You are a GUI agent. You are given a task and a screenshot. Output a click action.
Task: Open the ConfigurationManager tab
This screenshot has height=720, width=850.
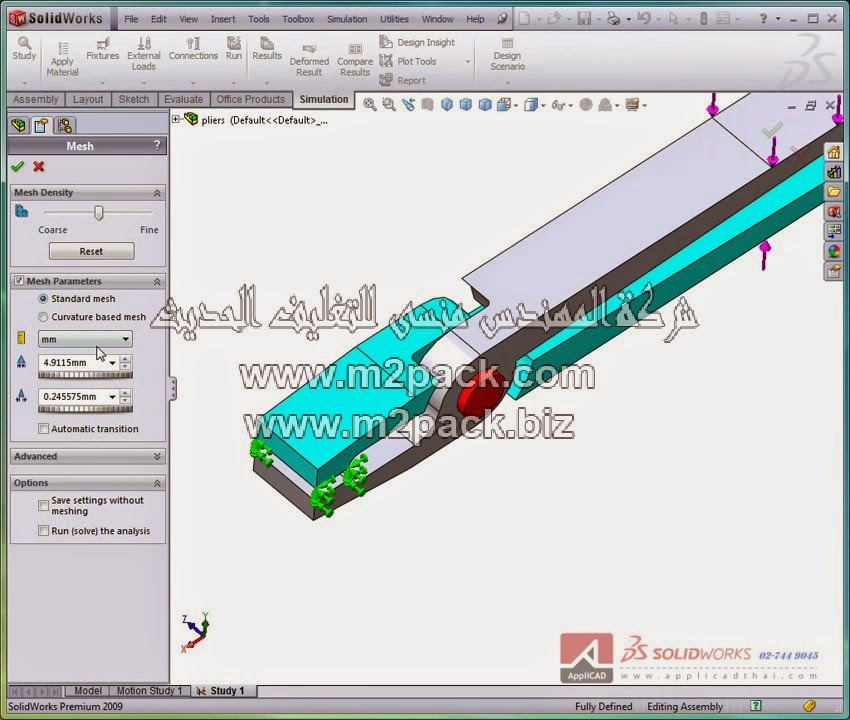coord(65,126)
